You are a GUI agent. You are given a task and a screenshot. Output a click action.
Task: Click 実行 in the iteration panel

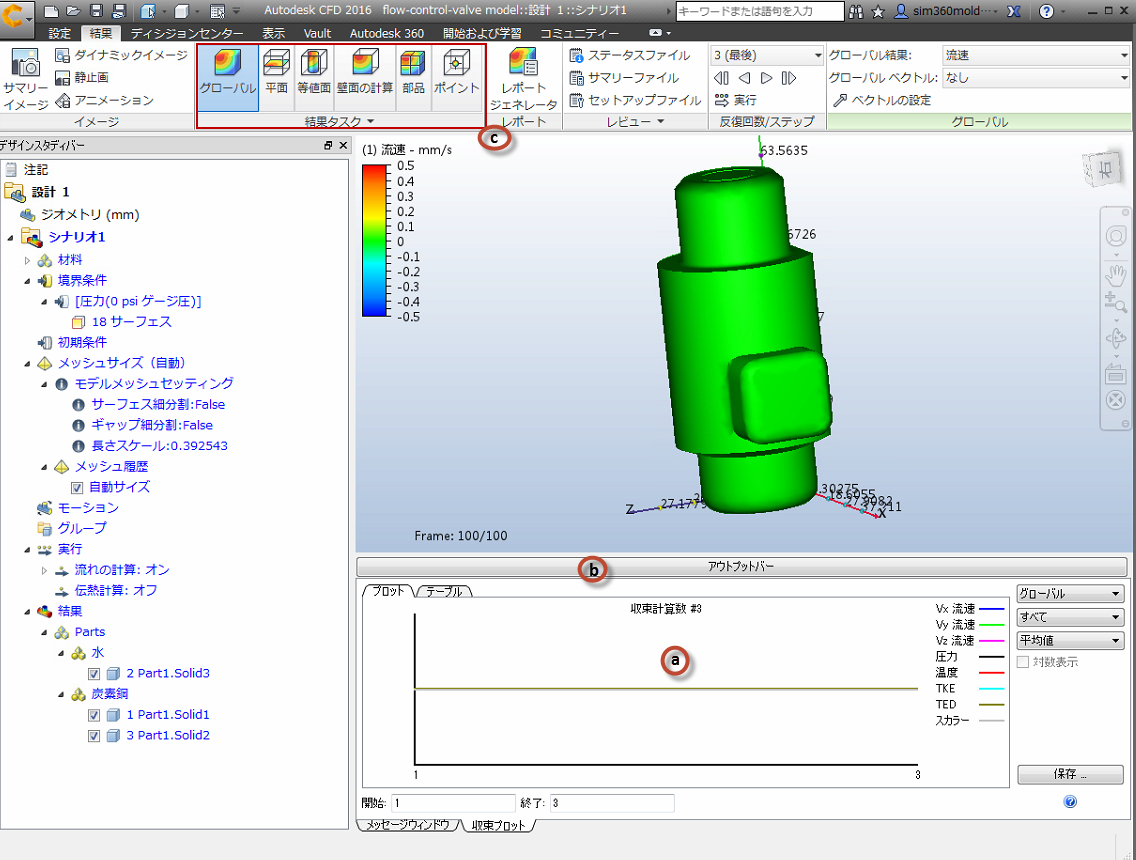click(x=735, y=100)
